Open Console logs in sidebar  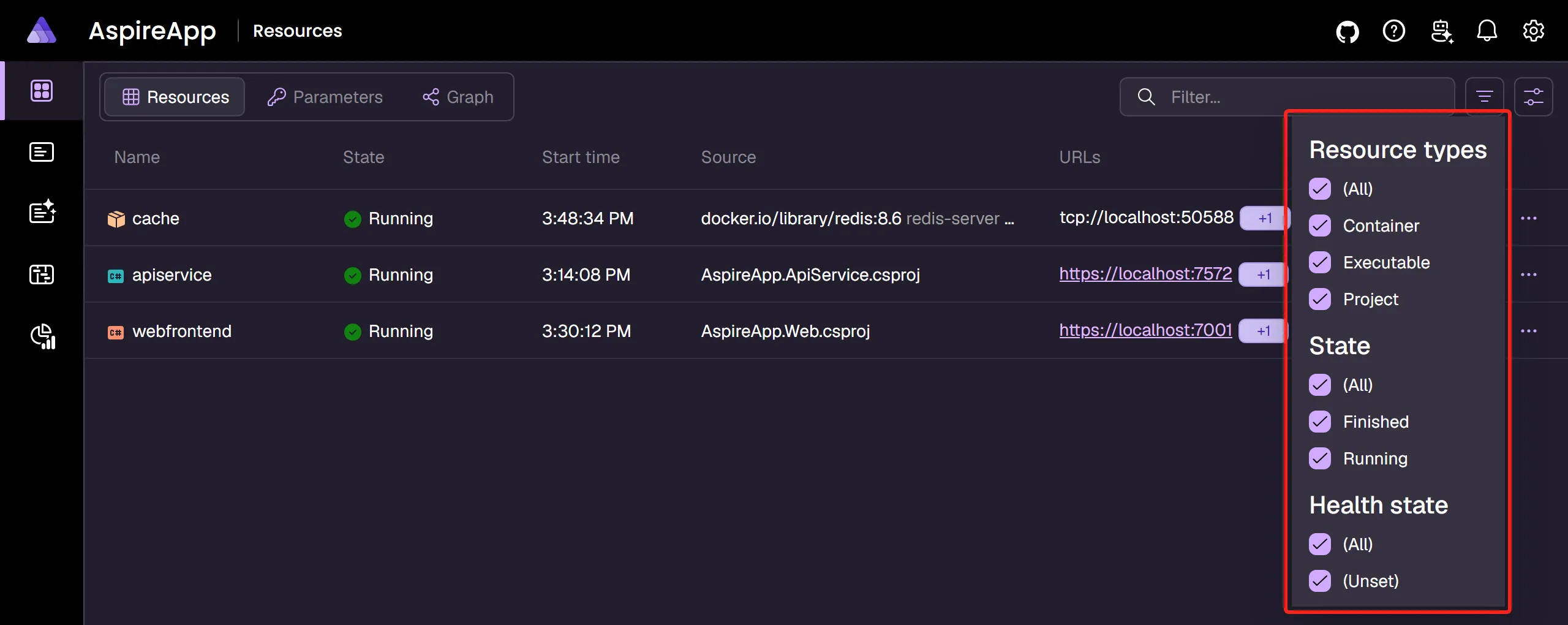(42, 152)
